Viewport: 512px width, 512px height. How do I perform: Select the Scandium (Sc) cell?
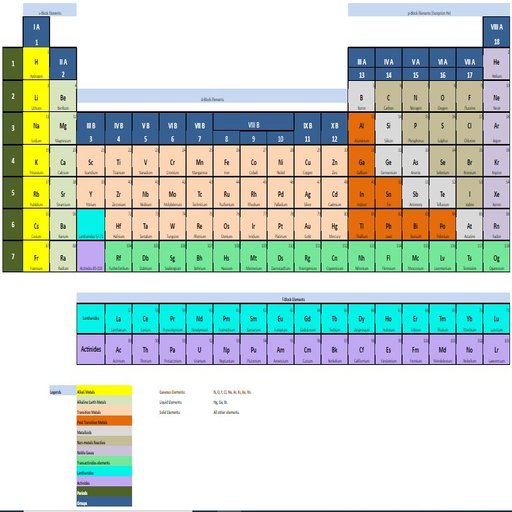(x=91, y=160)
